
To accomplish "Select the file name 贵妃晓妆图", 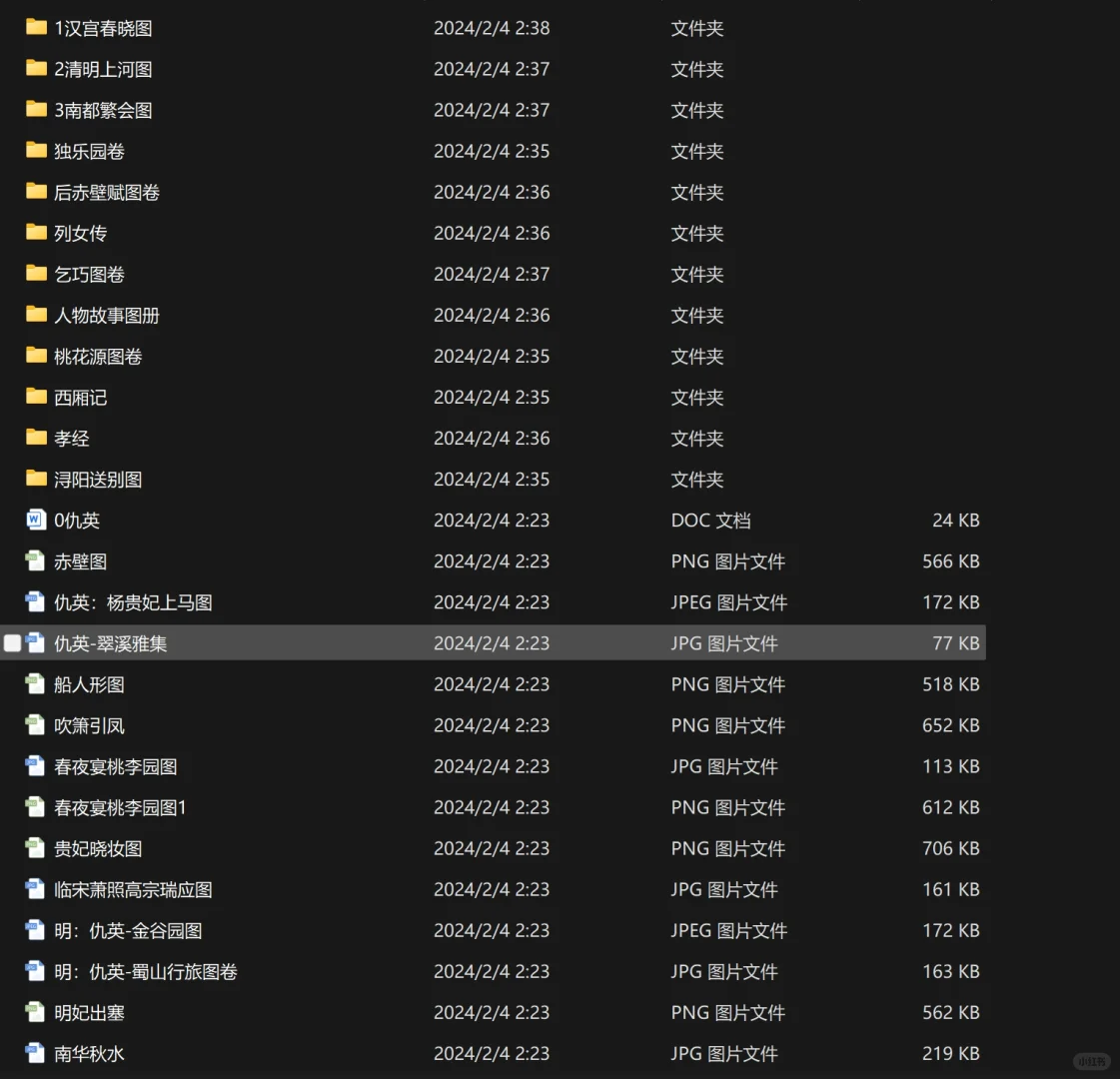I will 99,849.
